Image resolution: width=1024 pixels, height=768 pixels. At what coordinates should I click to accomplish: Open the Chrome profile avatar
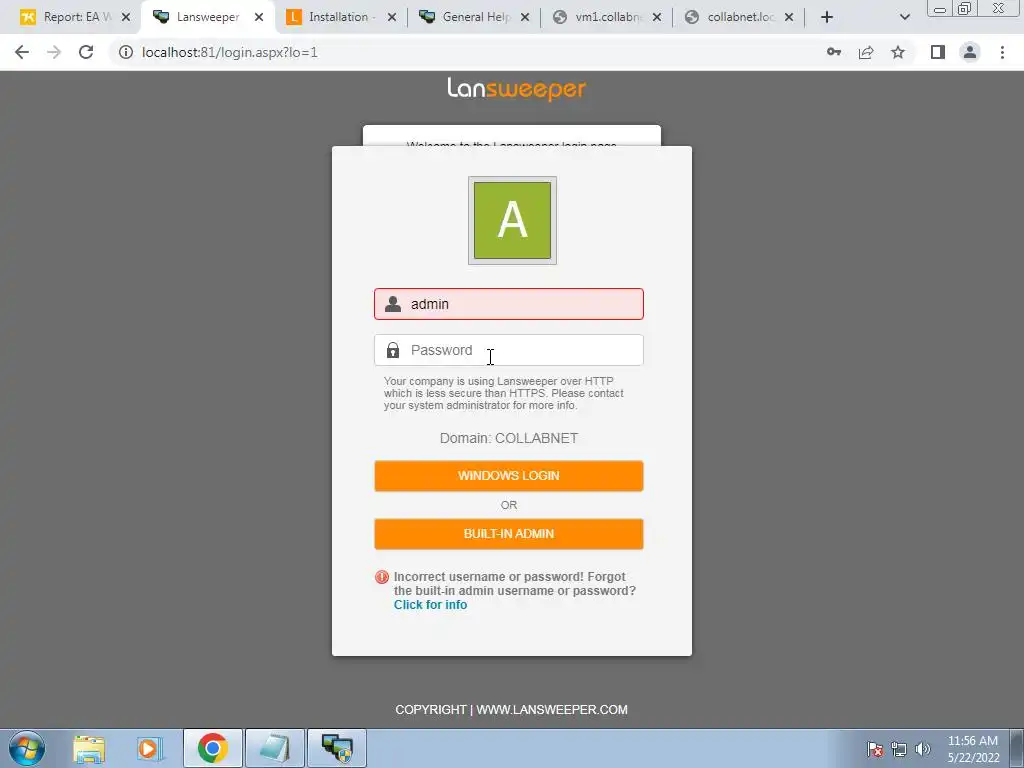point(970,52)
